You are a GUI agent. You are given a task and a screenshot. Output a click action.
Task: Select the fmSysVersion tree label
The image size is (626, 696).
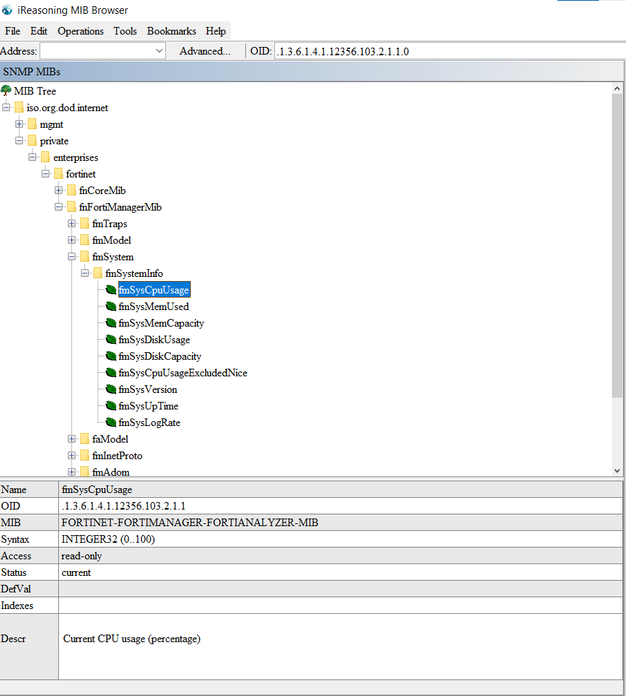[148, 389]
